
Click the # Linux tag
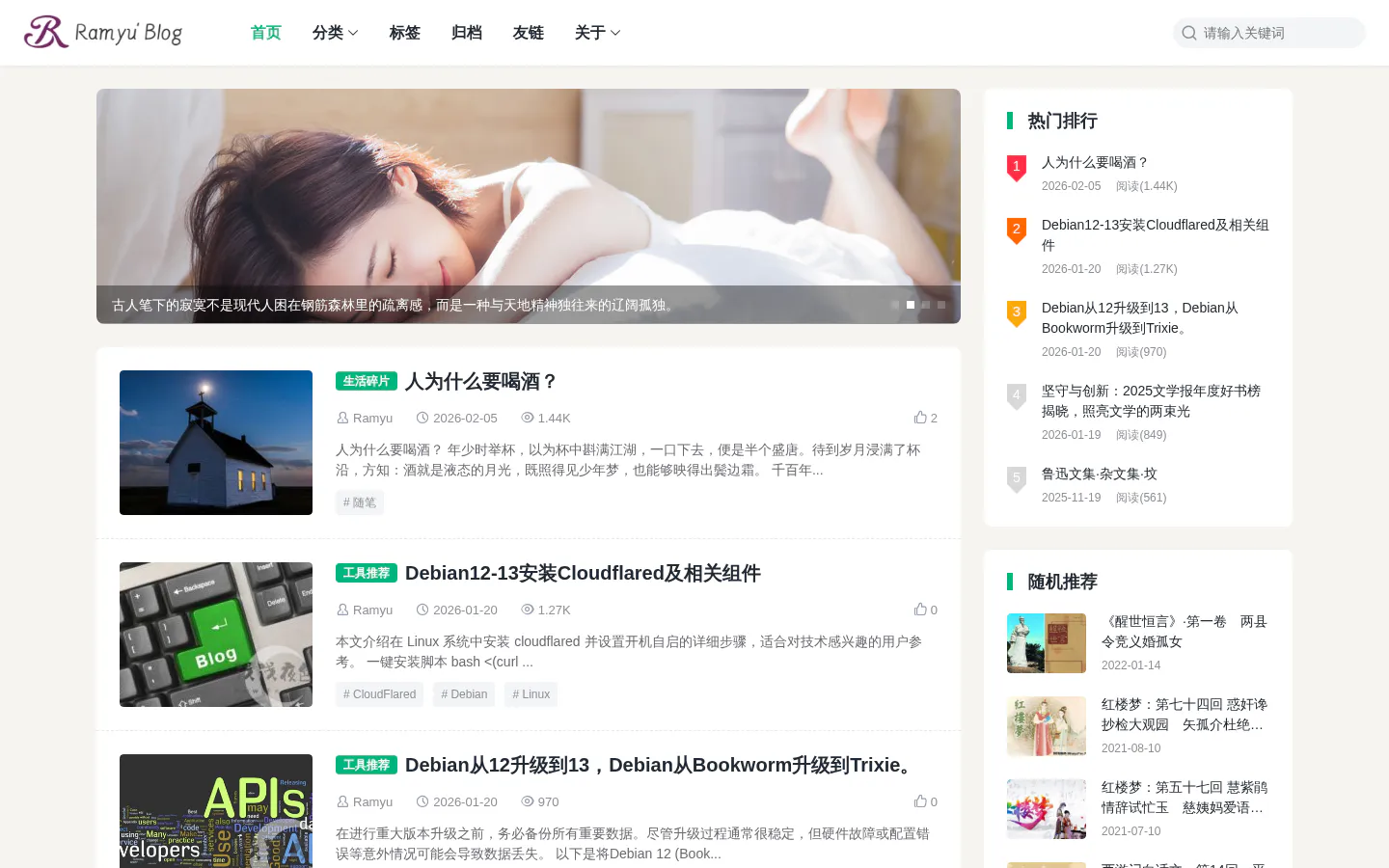531,694
